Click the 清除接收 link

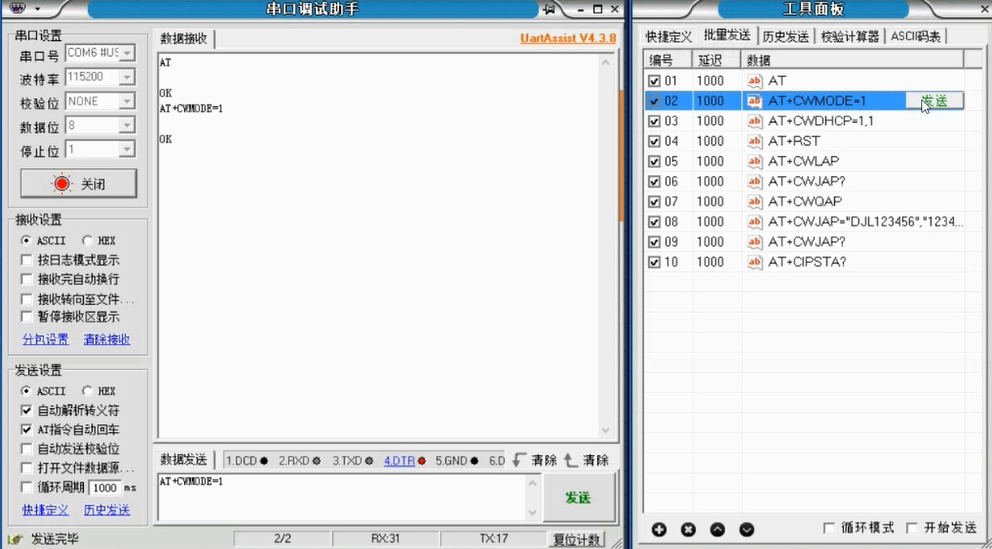[x=106, y=340]
